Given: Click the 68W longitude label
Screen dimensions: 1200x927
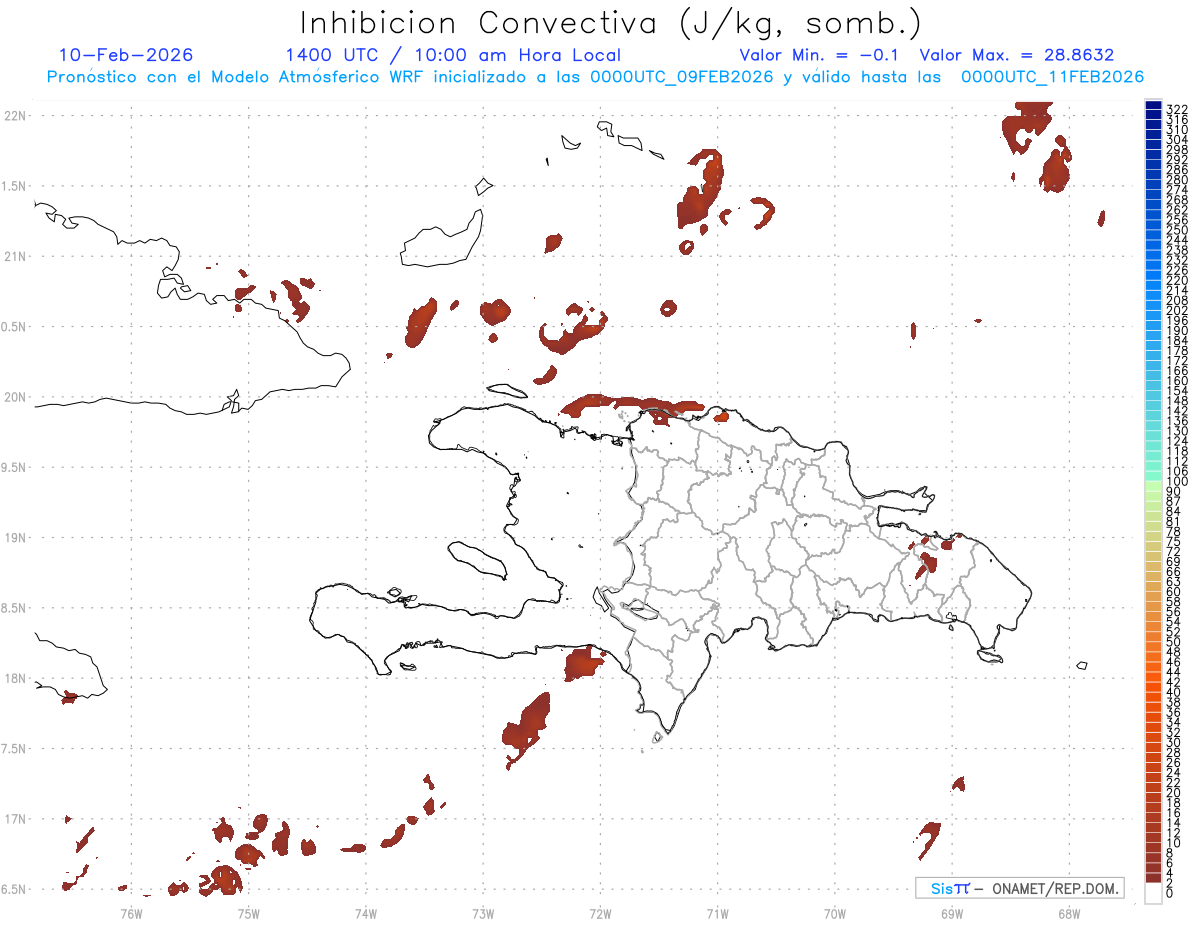Looking at the screenshot, I should tap(1068, 912).
